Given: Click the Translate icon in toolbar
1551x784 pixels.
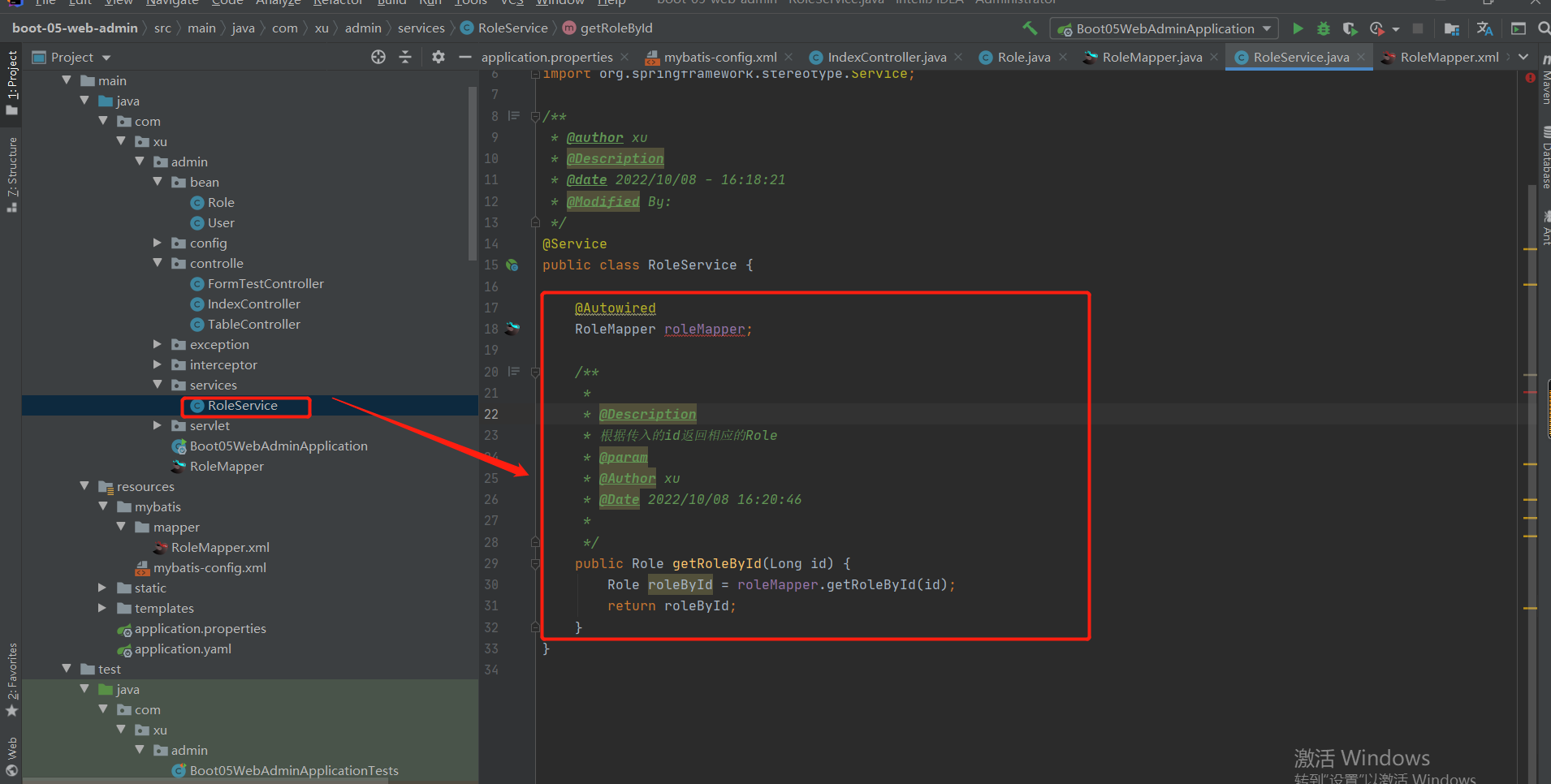Looking at the screenshot, I should click(x=1485, y=28).
